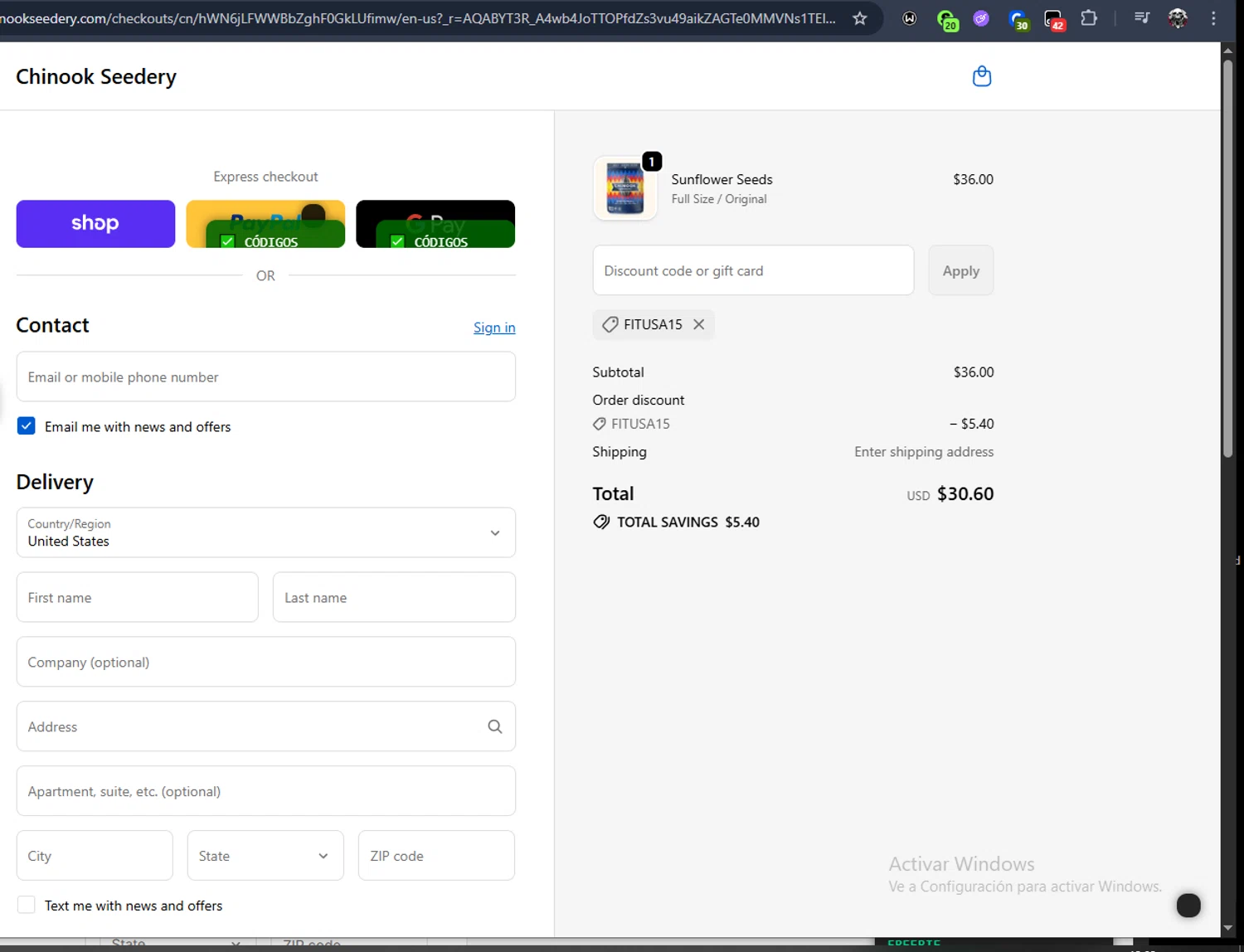Click the – $5.40 order discount amount
Screen dimensions: 1244x952
[x=972, y=424]
